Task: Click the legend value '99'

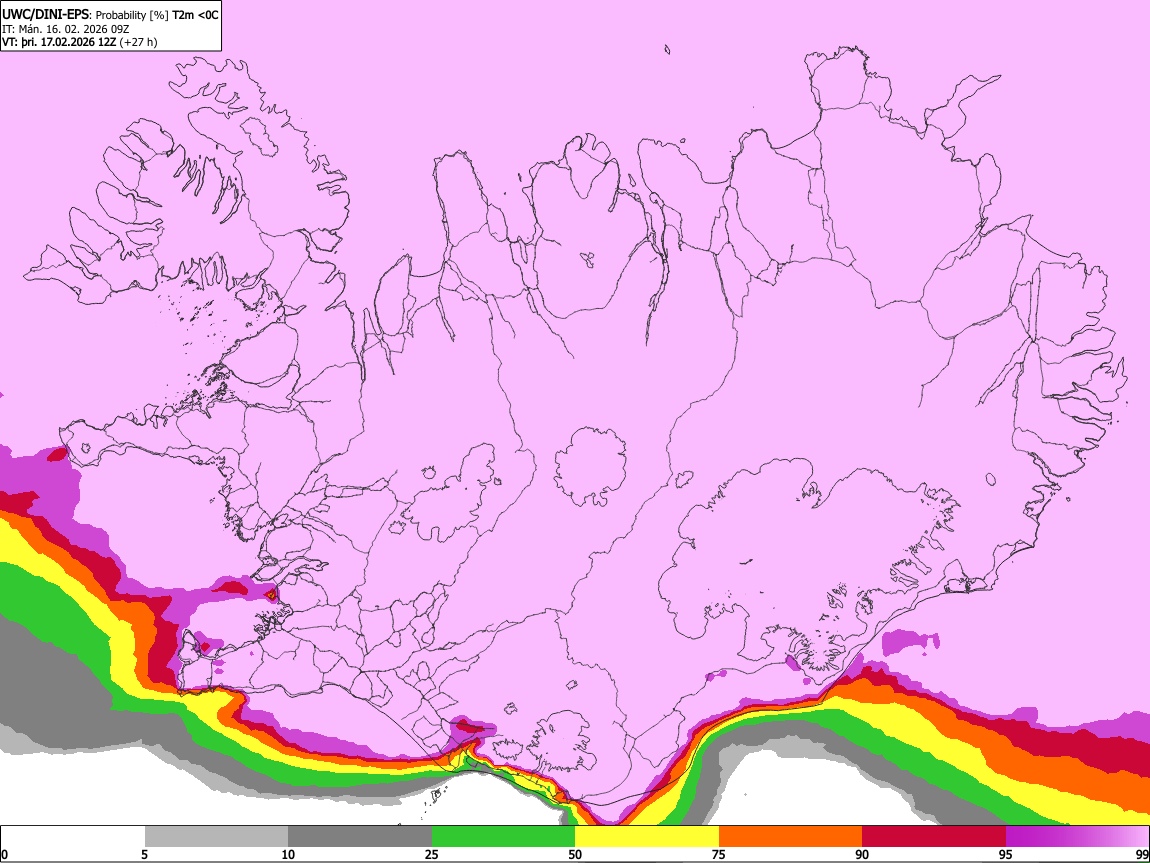Action: point(1142,854)
